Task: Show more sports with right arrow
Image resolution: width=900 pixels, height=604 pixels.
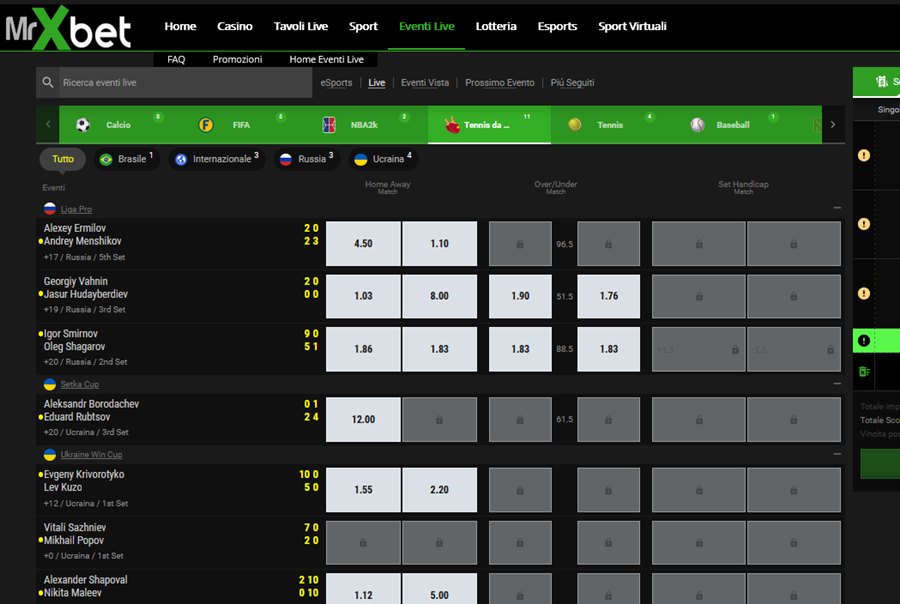Action: click(x=833, y=124)
